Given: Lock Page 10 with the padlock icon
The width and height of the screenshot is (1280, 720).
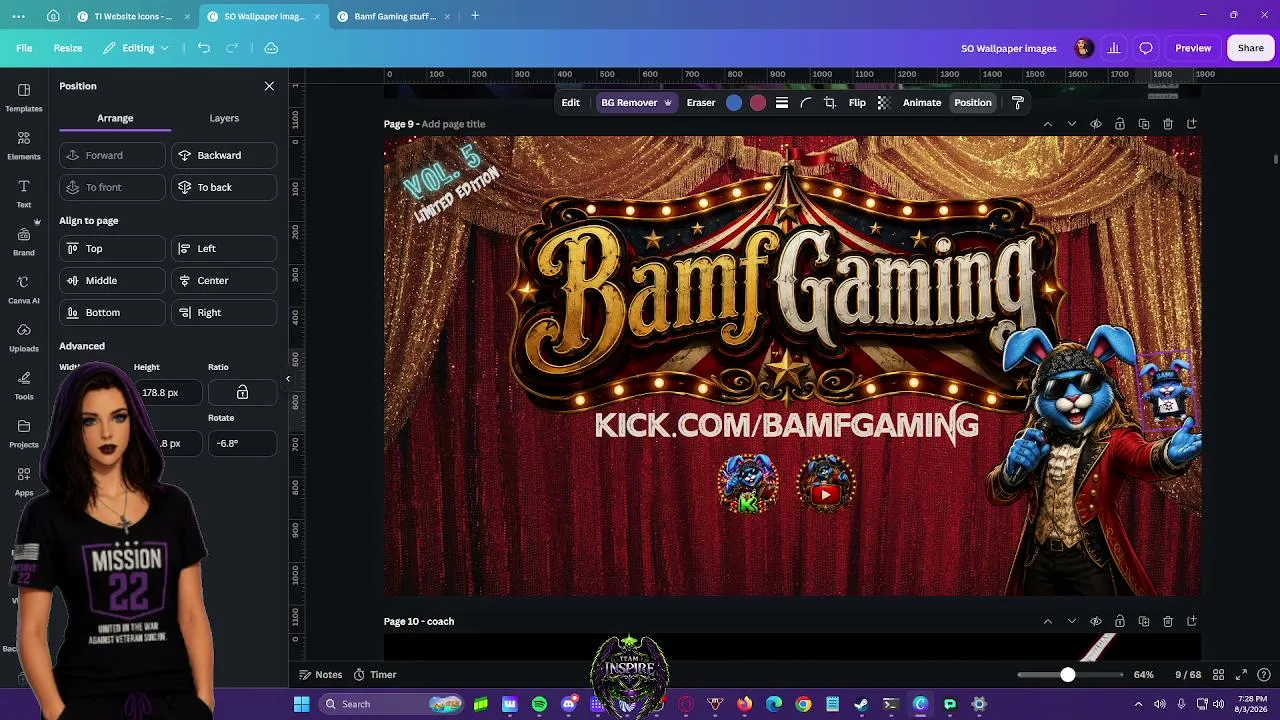Looking at the screenshot, I should [1120, 621].
